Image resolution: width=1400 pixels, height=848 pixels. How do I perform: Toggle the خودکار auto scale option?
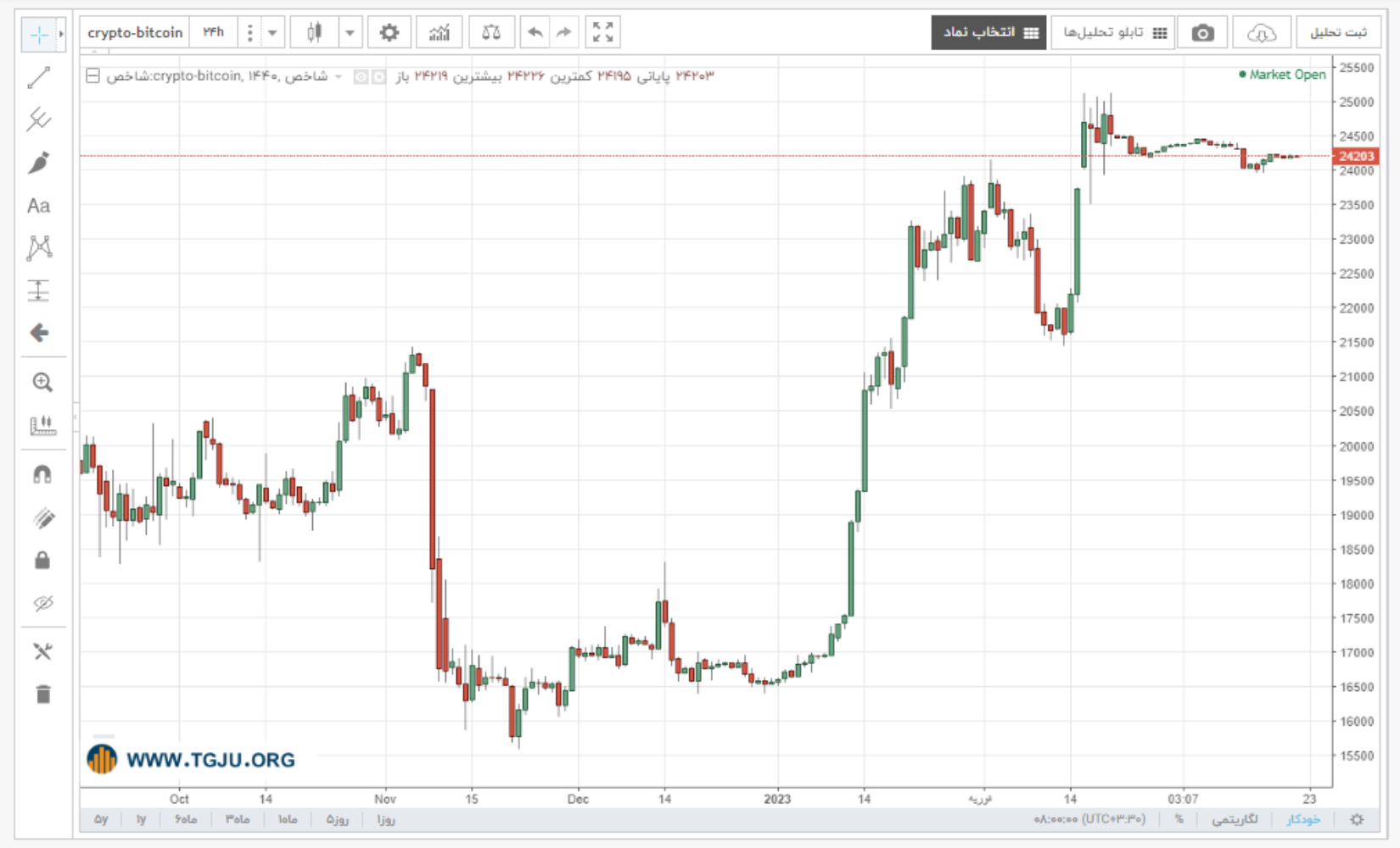click(x=1303, y=819)
